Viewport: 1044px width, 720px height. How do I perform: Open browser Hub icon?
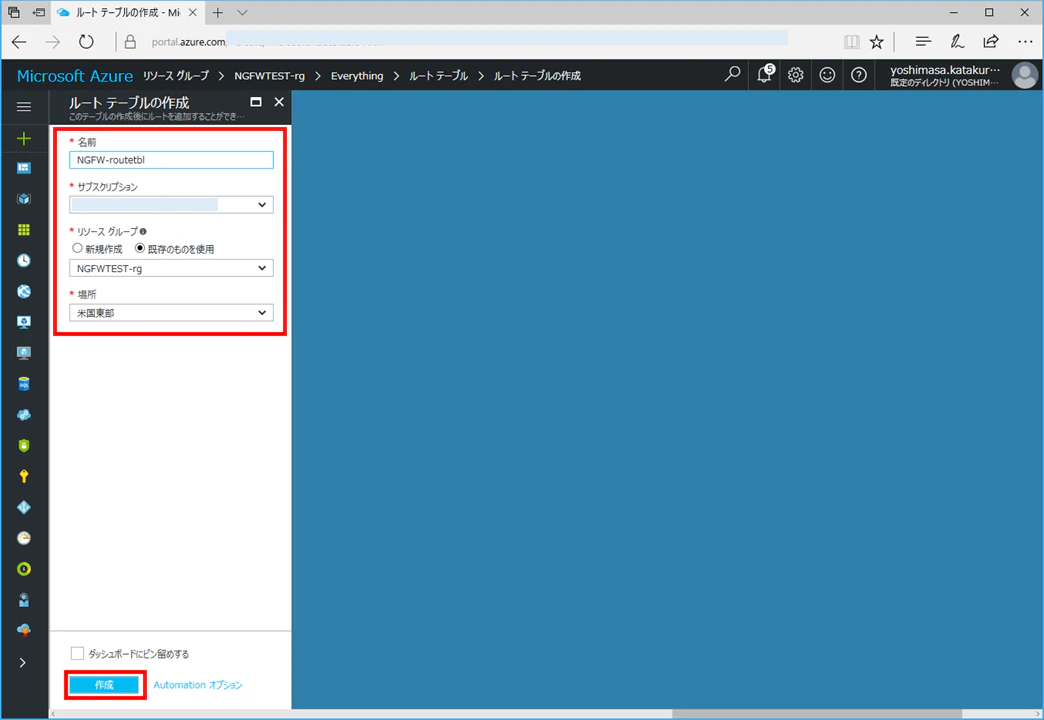coord(923,41)
